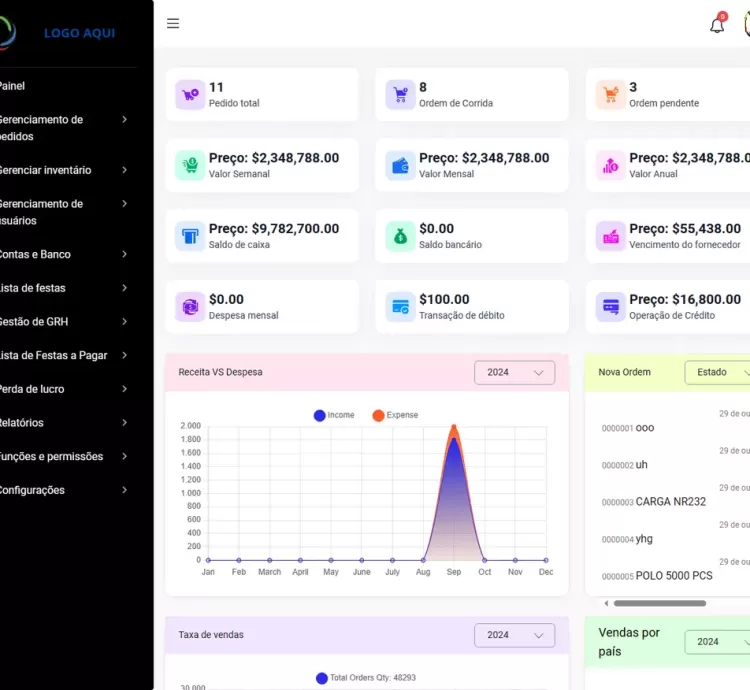Image resolution: width=750 pixels, height=690 pixels.
Task: Click the Pedido total cart icon
Action: pyautogui.click(x=190, y=95)
